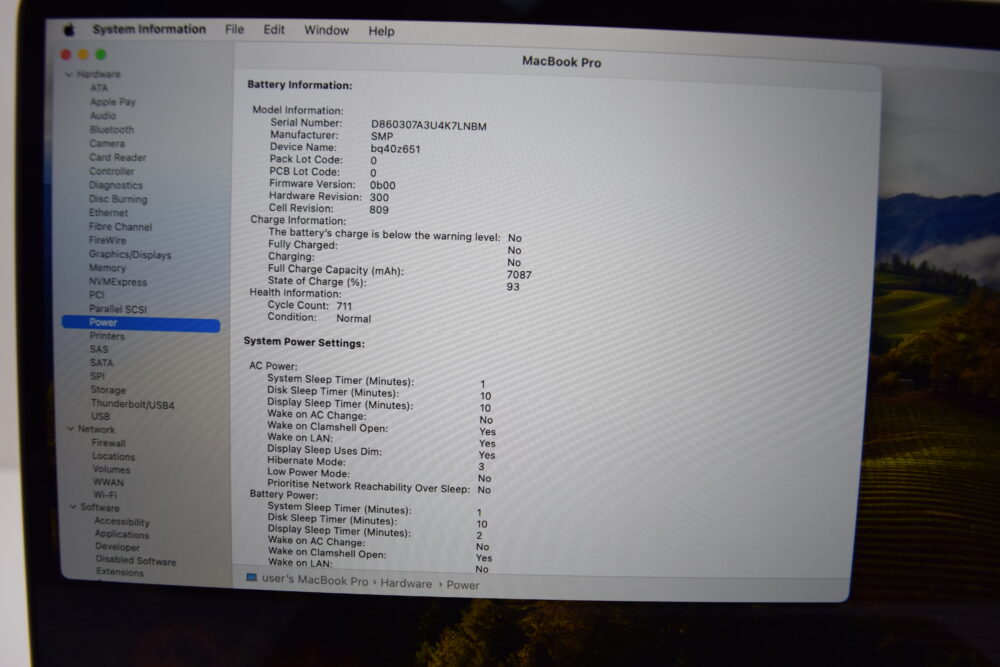Select Storage in the sidebar
Viewport: 1000px width, 667px height.
[x=108, y=390]
